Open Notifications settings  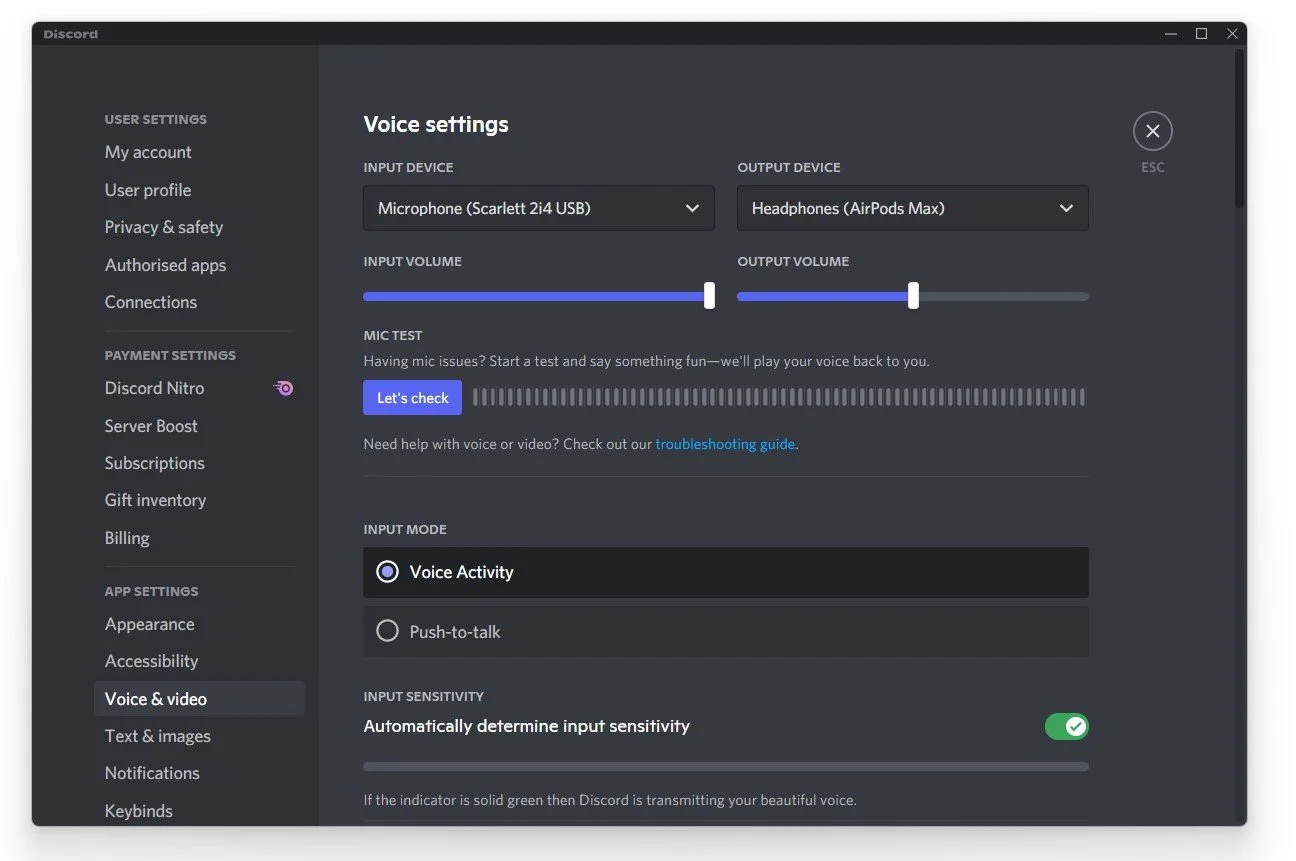point(152,773)
